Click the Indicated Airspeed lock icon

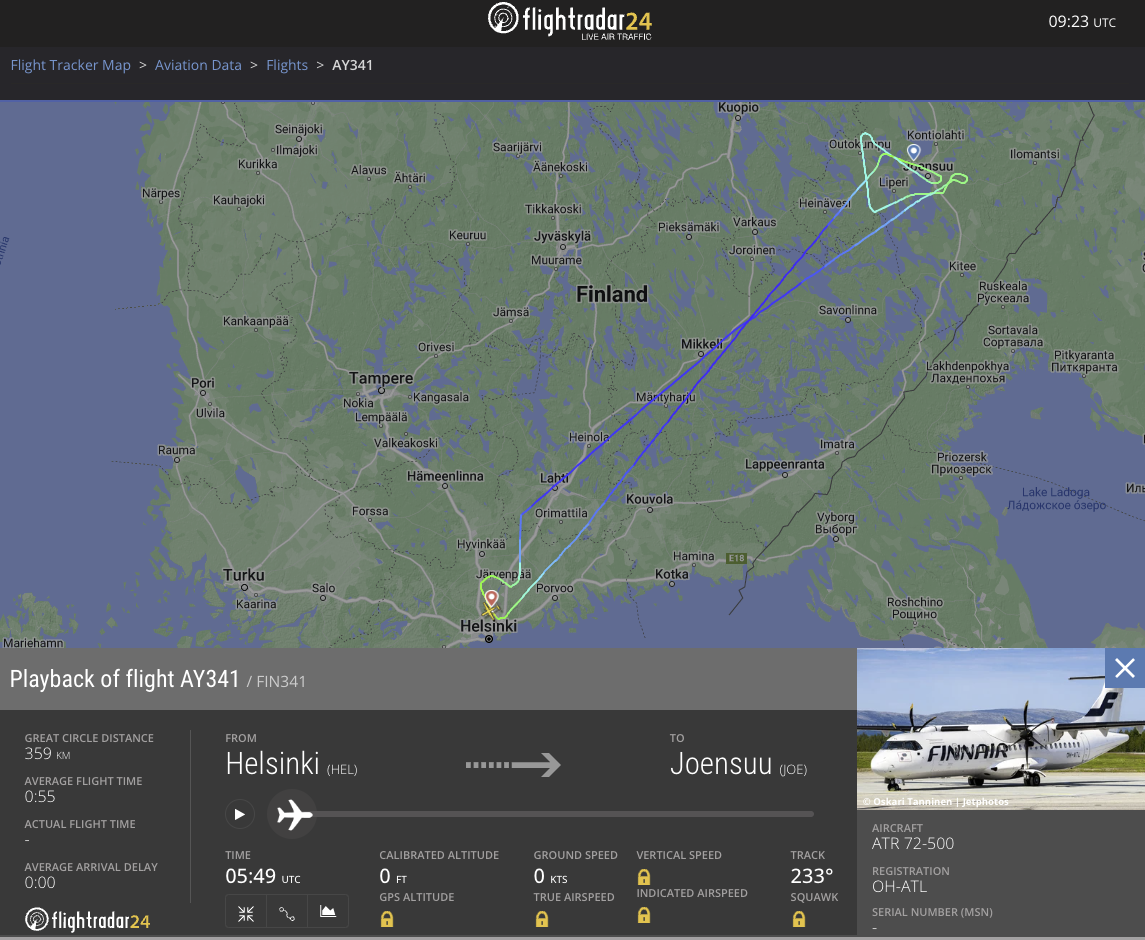click(x=644, y=915)
